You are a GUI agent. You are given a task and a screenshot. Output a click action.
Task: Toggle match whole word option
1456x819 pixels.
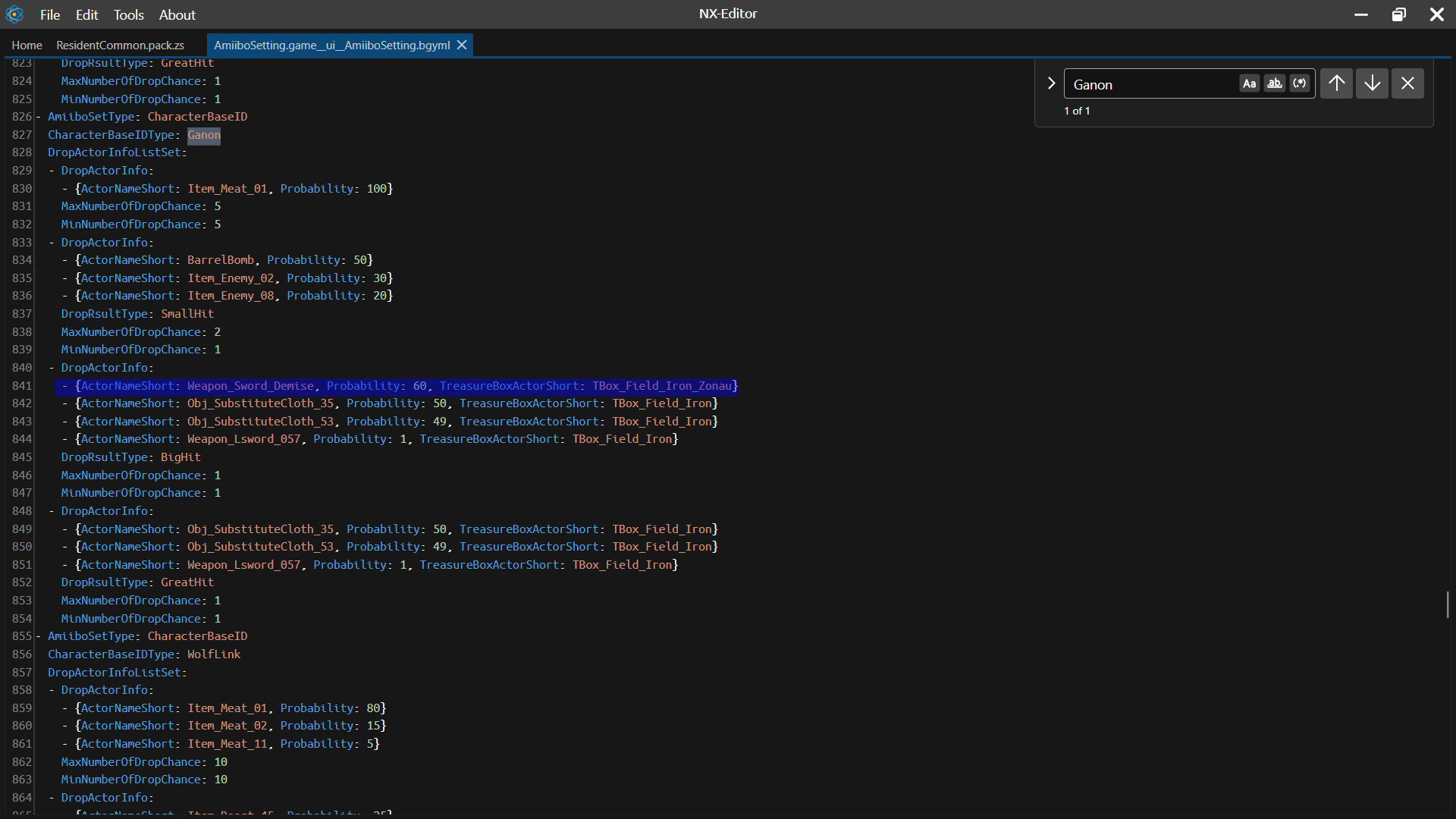pos(1275,83)
